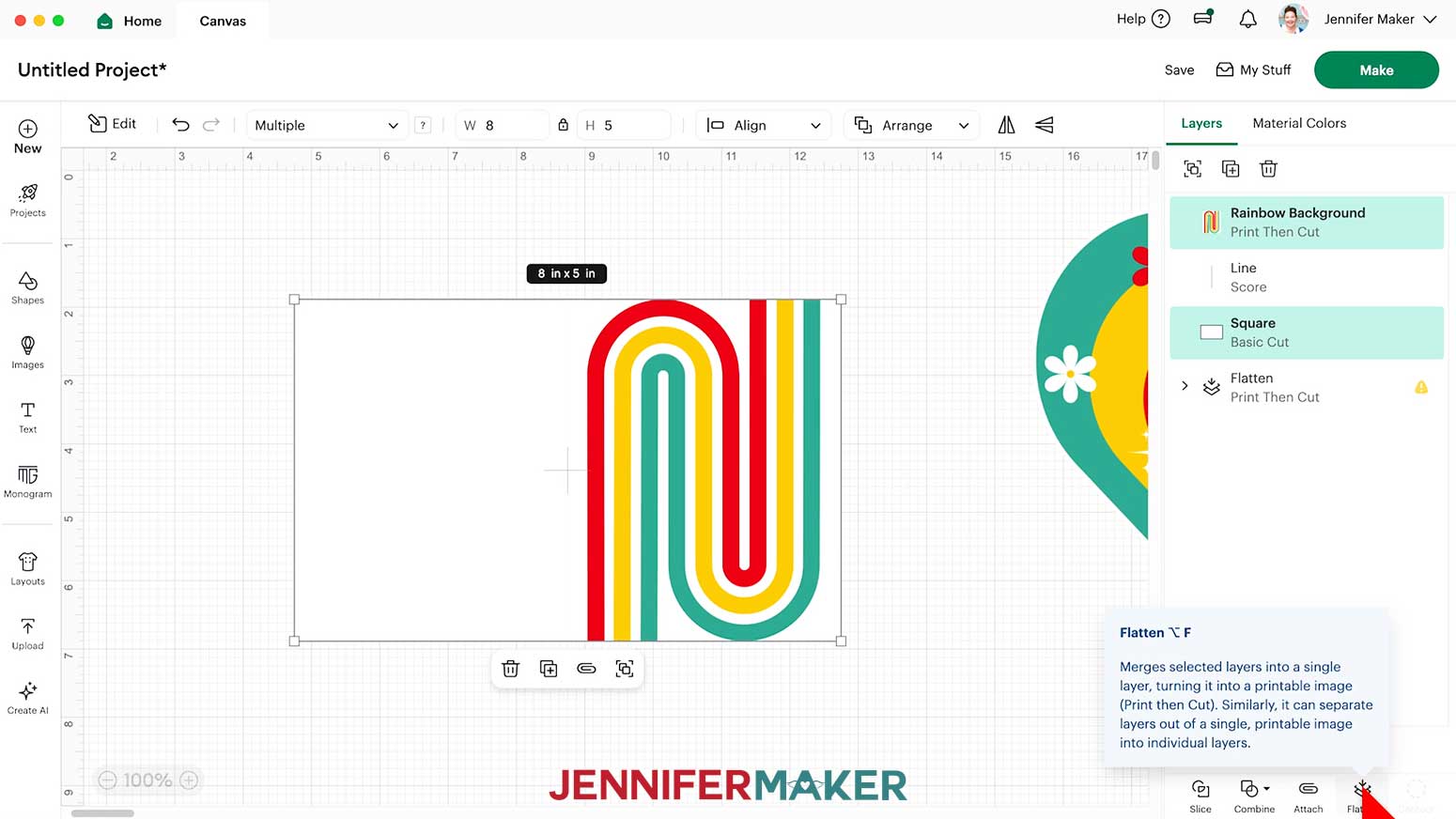Open My Stuff

1253,70
